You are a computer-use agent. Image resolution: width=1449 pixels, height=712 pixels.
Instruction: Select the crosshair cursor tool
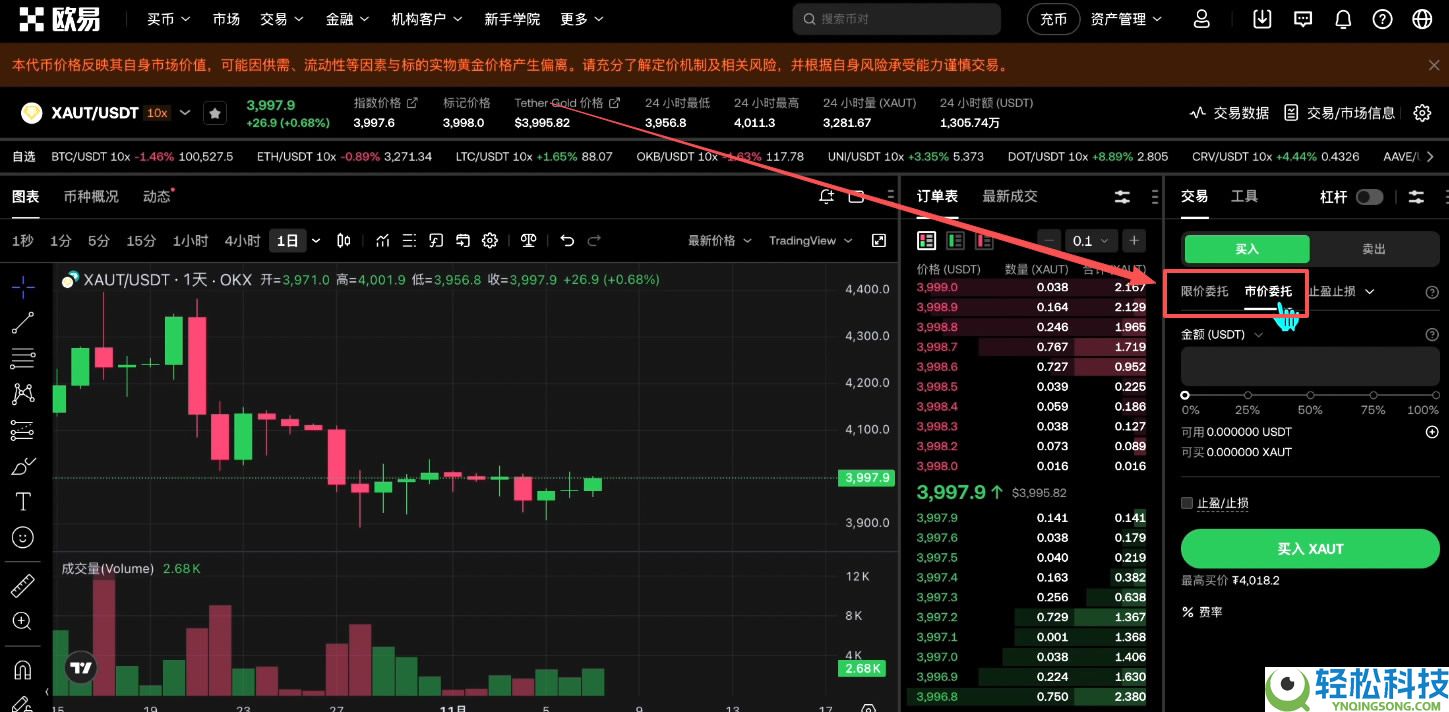click(x=22, y=286)
